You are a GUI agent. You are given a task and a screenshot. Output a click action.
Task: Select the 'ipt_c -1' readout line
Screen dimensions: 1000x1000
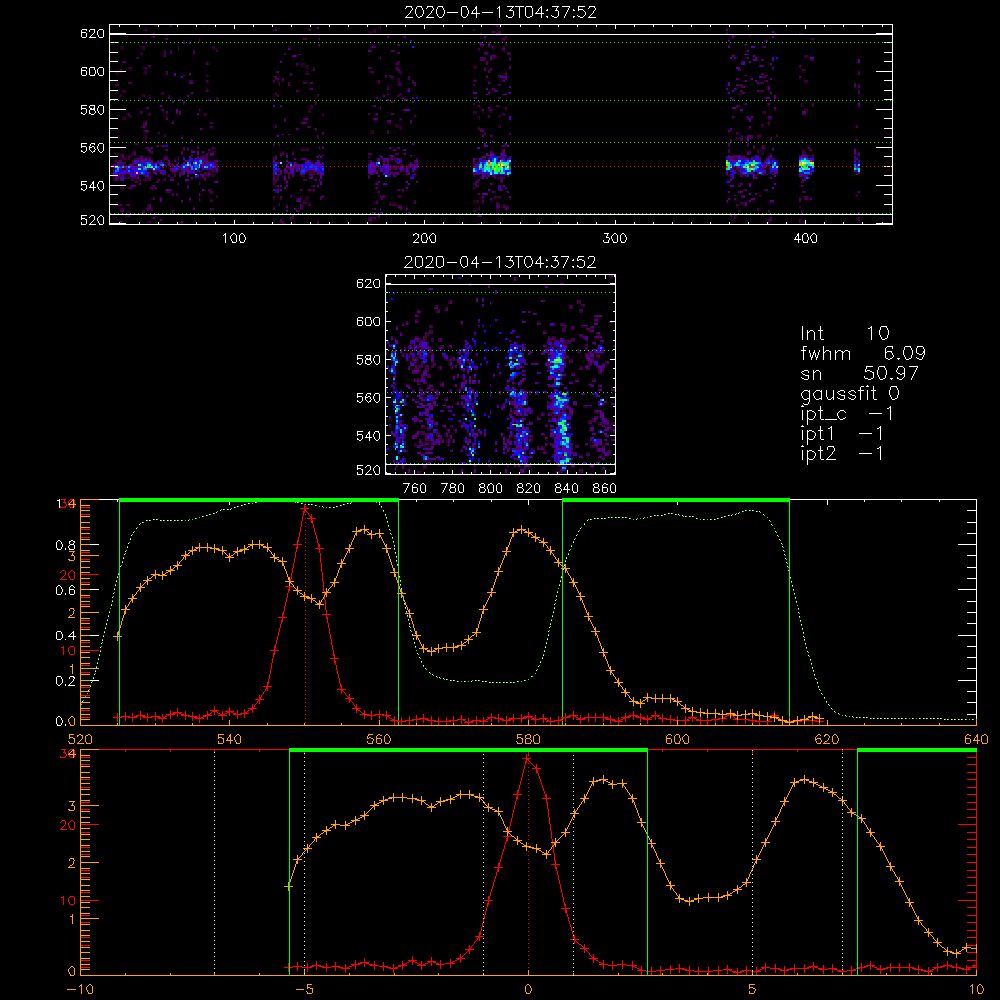(847, 414)
